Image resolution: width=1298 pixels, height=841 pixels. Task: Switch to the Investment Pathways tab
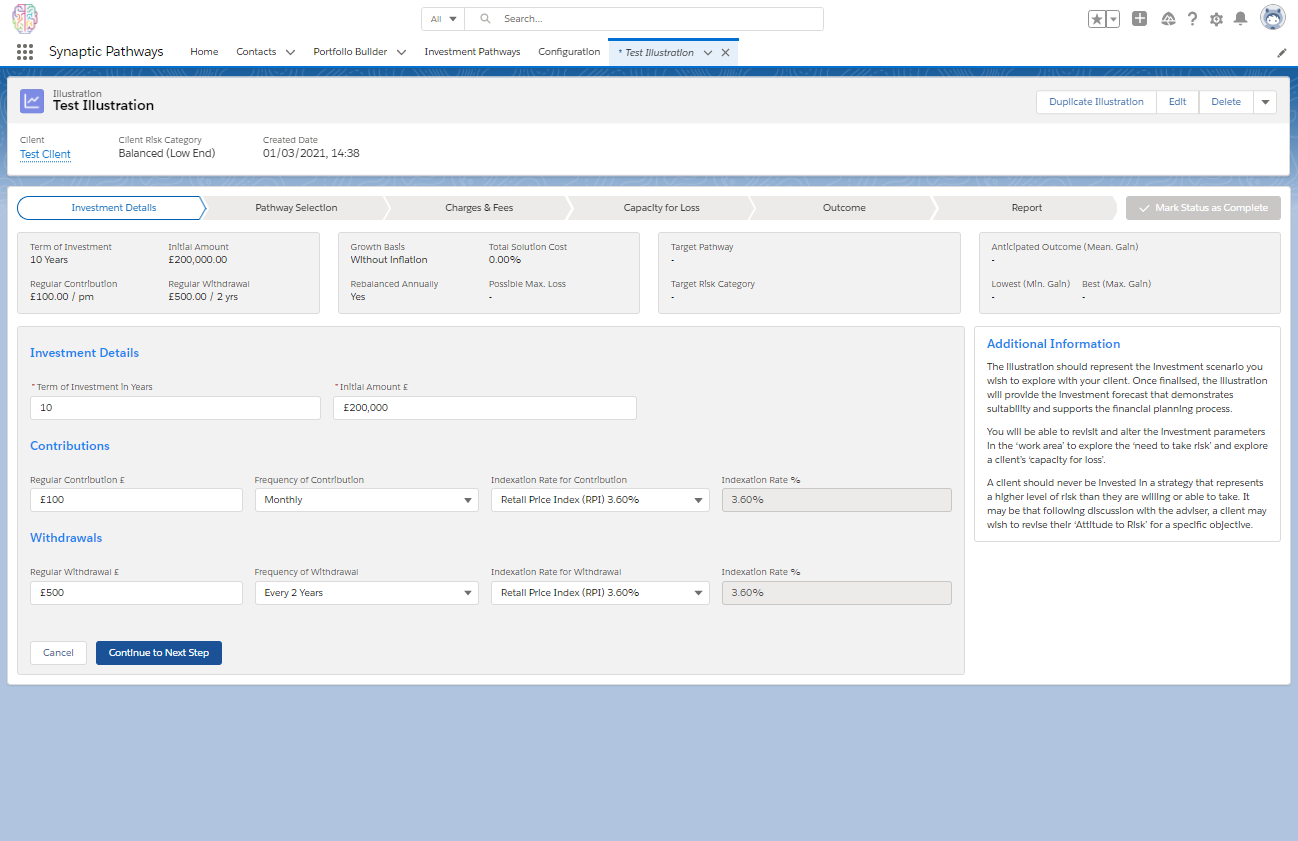pyautogui.click(x=472, y=52)
